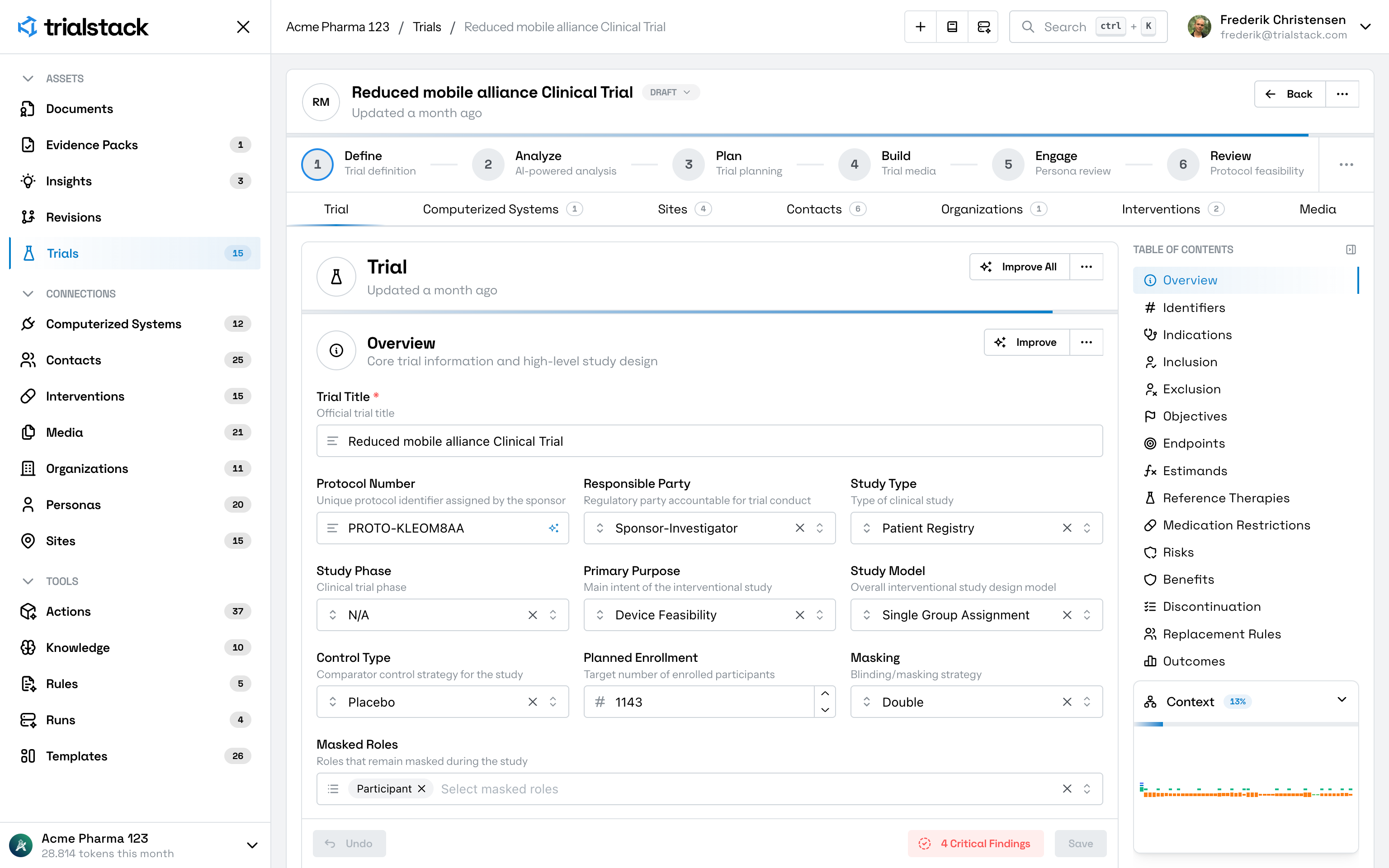Switch to the Media tab

(1317, 209)
